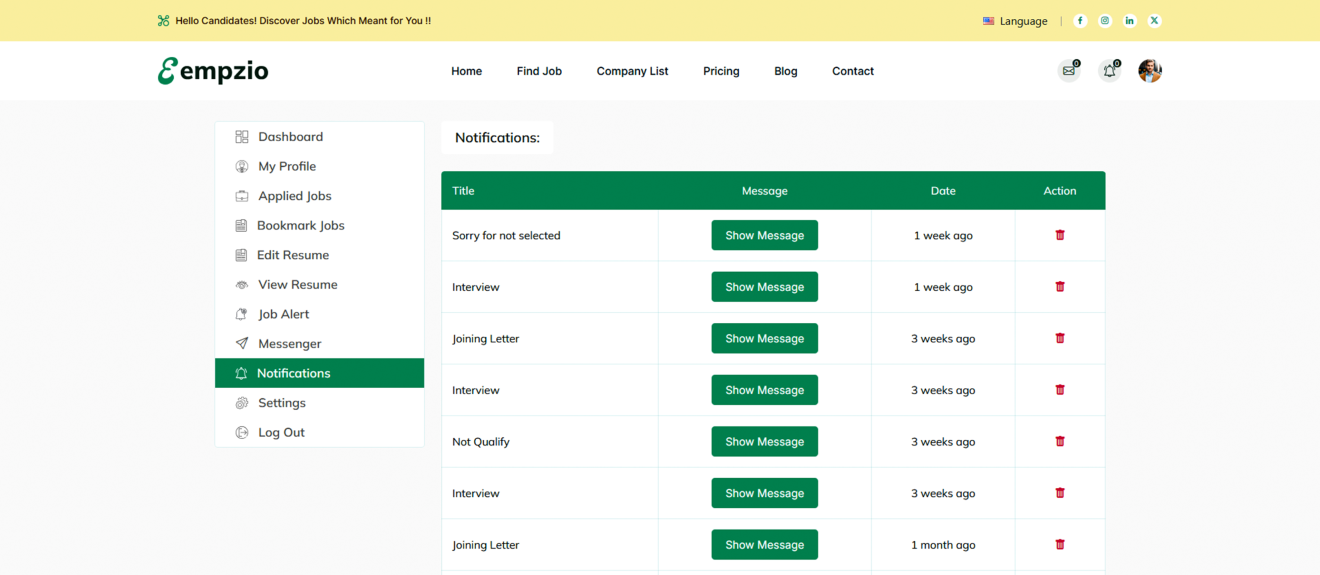Open the Instagram social icon
This screenshot has height=575, width=1320.
pyautogui.click(x=1105, y=20)
